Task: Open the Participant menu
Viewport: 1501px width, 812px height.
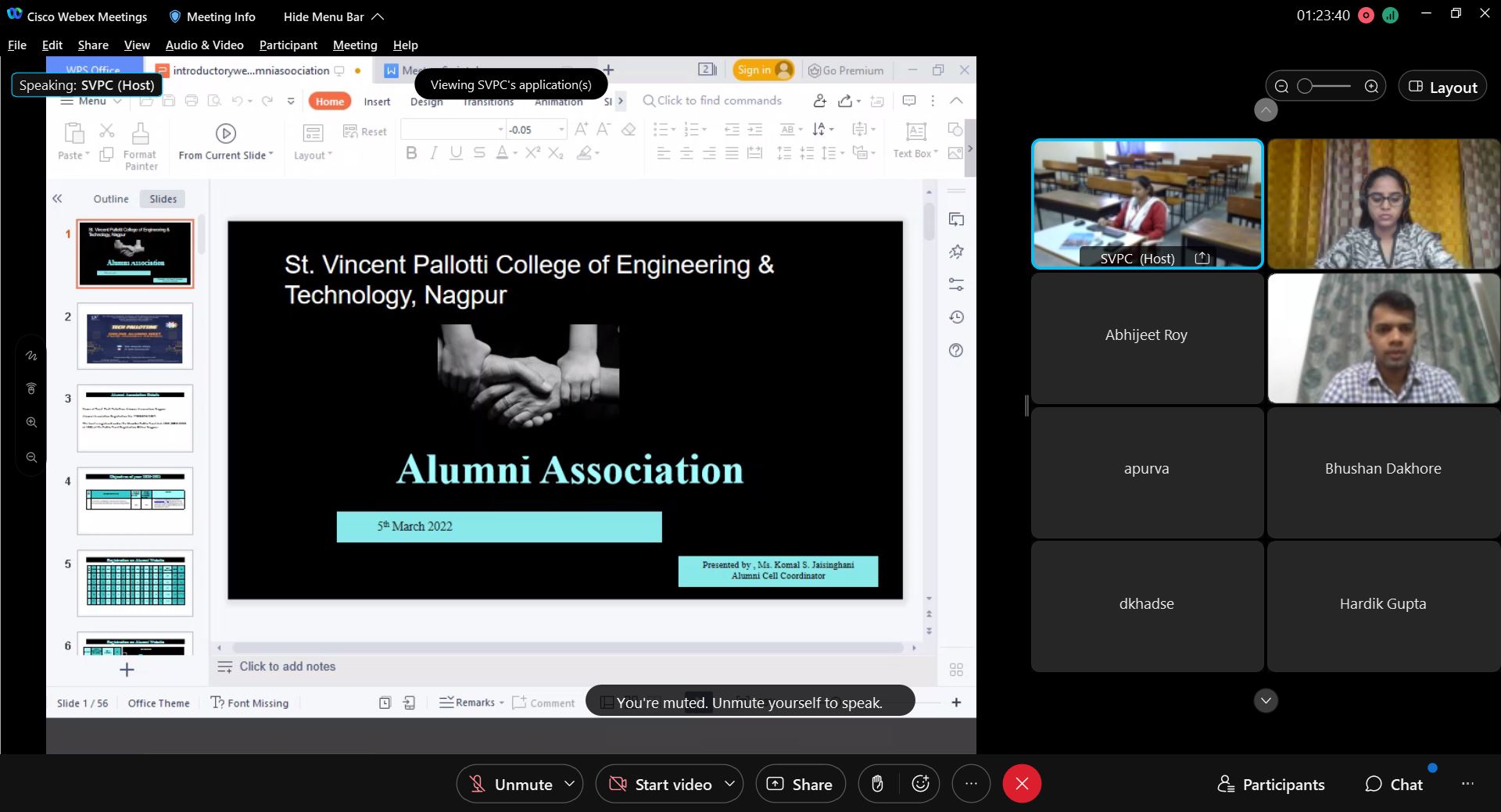Action: [288, 45]
